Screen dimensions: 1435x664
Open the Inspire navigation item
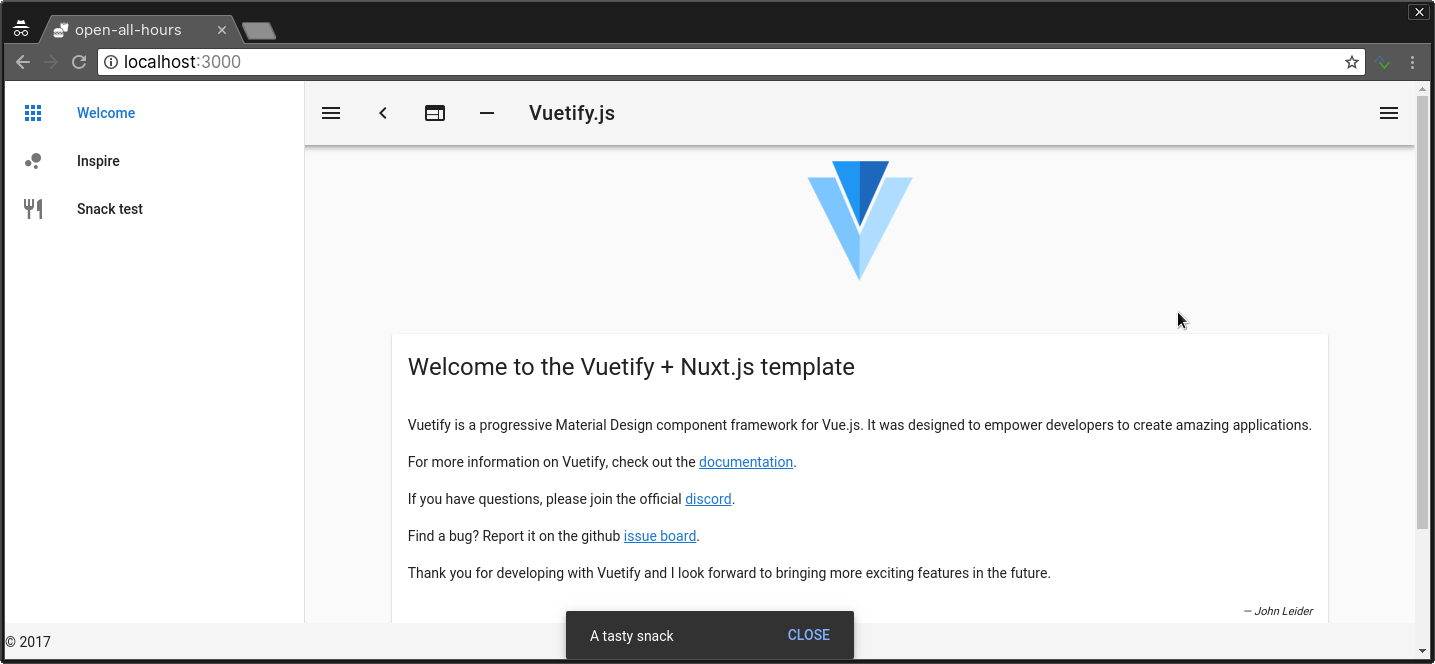coord(98,161)
